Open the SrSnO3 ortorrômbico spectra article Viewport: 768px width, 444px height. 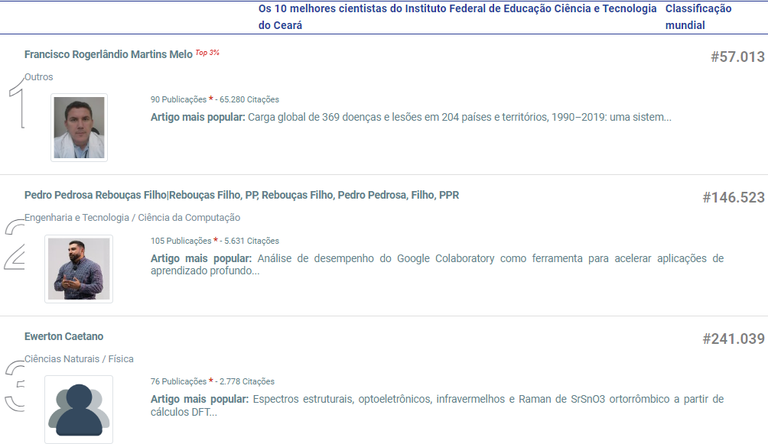[488, 399]
